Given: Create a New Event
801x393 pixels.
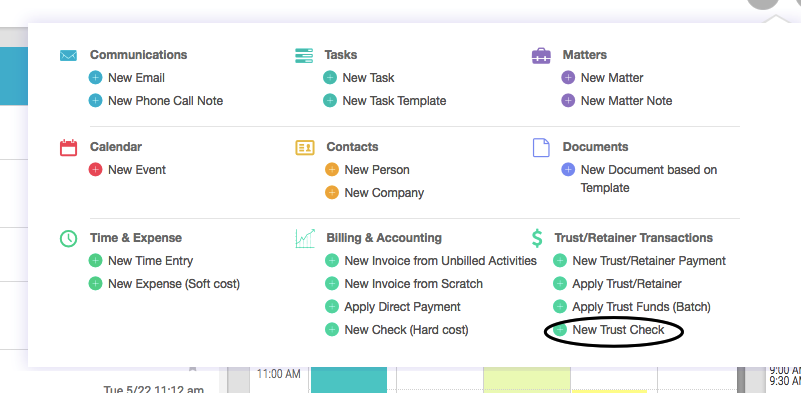Looking at the screenshot, I should coord(137,170).
